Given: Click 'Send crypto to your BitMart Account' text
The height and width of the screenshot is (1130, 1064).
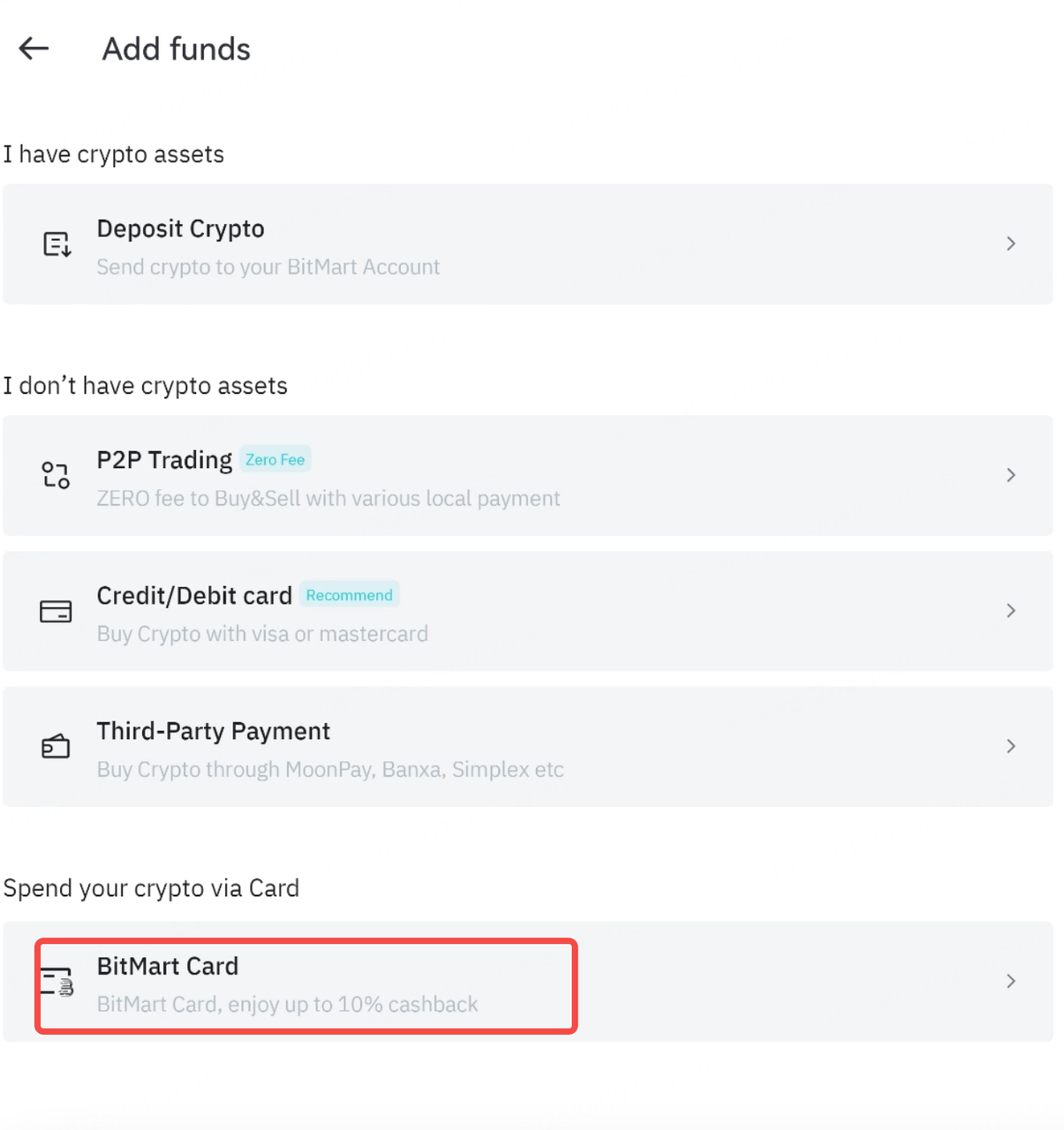Looking at the screenshot, I should tap(268, 267).
